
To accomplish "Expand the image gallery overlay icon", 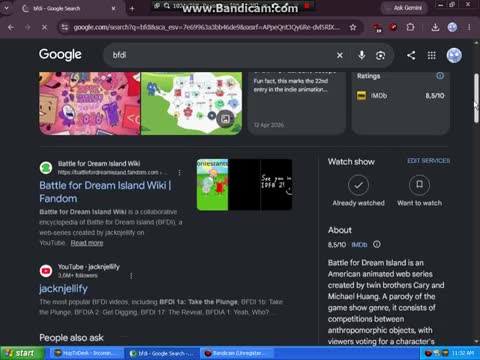I will [x=225, y=119].
